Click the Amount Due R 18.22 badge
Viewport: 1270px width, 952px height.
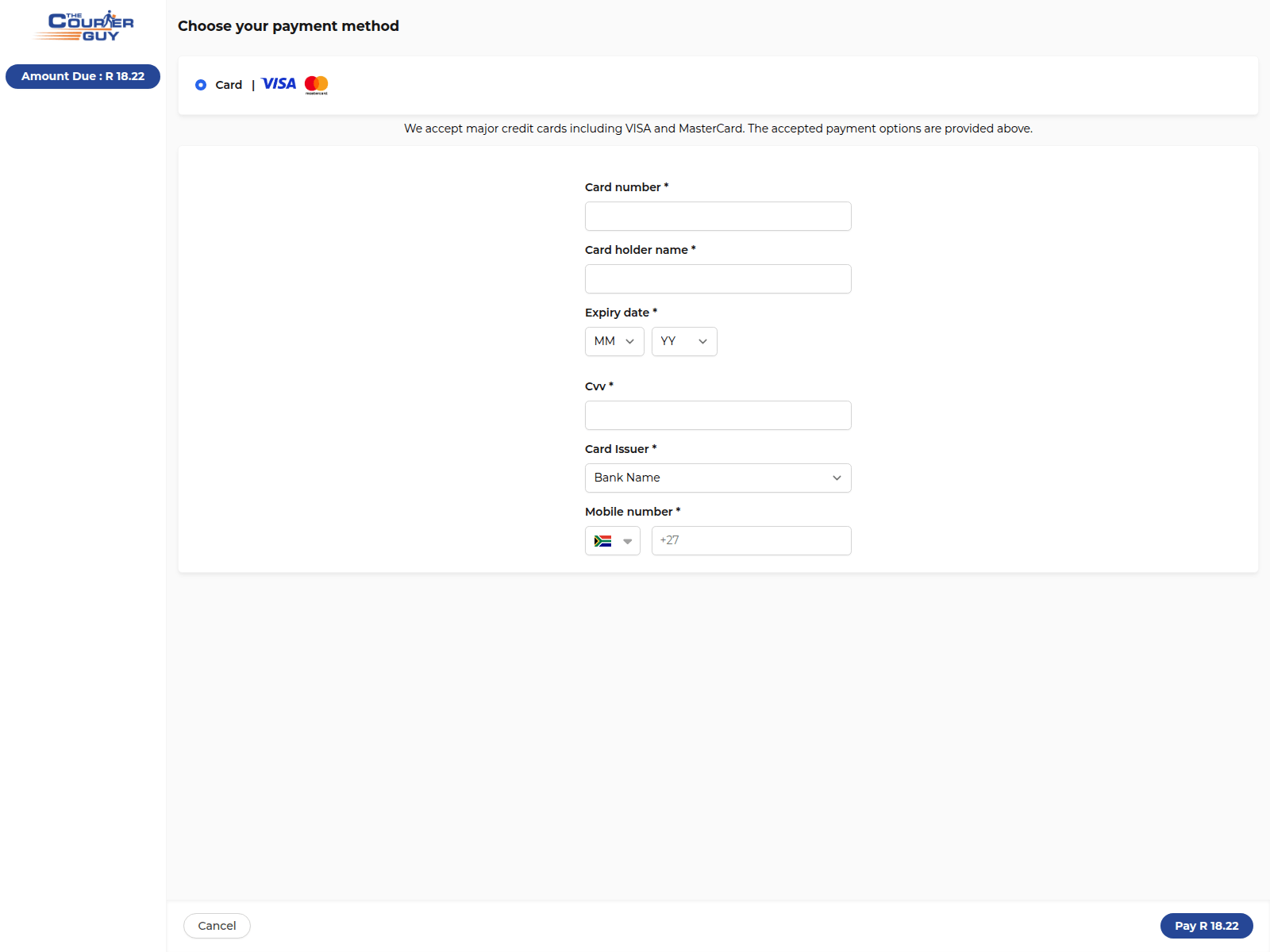point(83,76)
